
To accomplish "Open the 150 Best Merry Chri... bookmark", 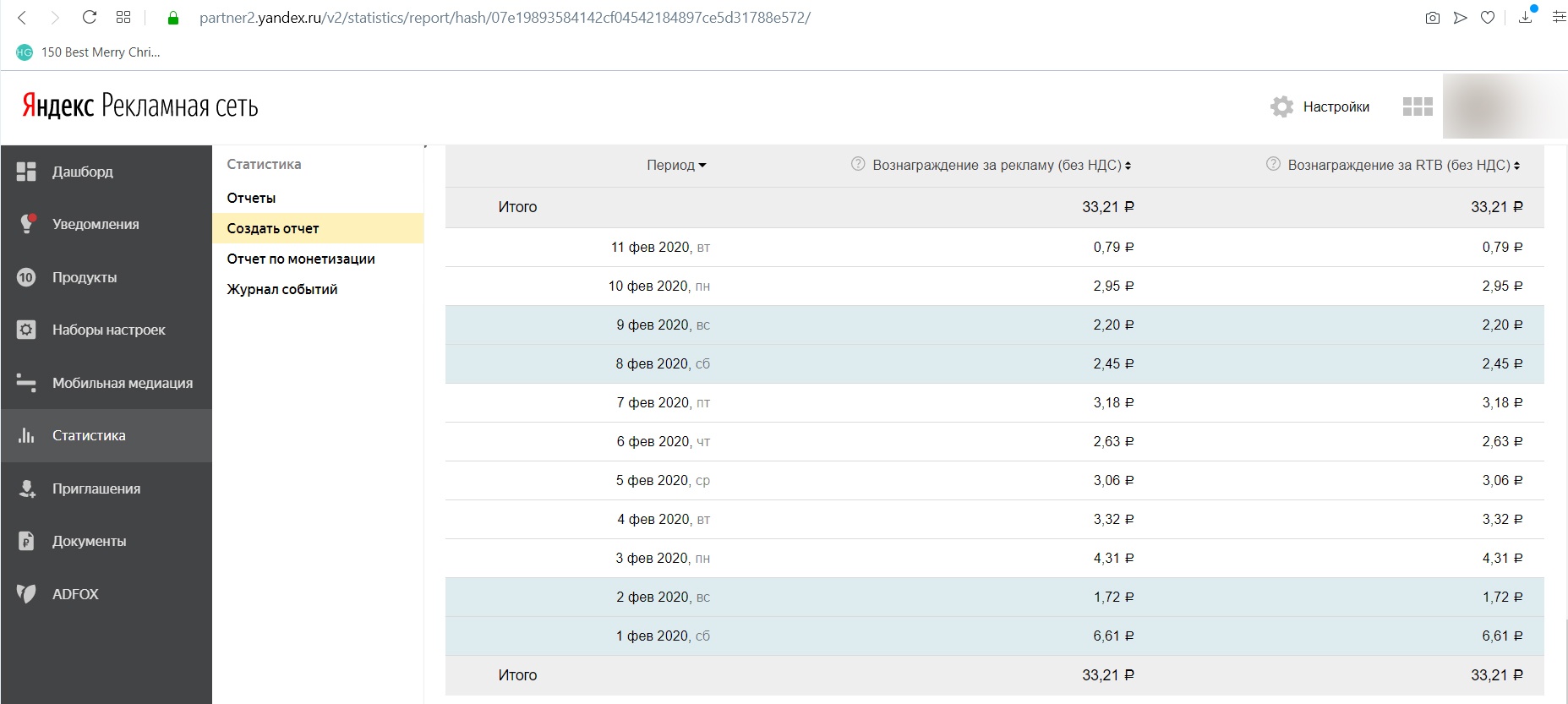I will (x=88, y=52).
